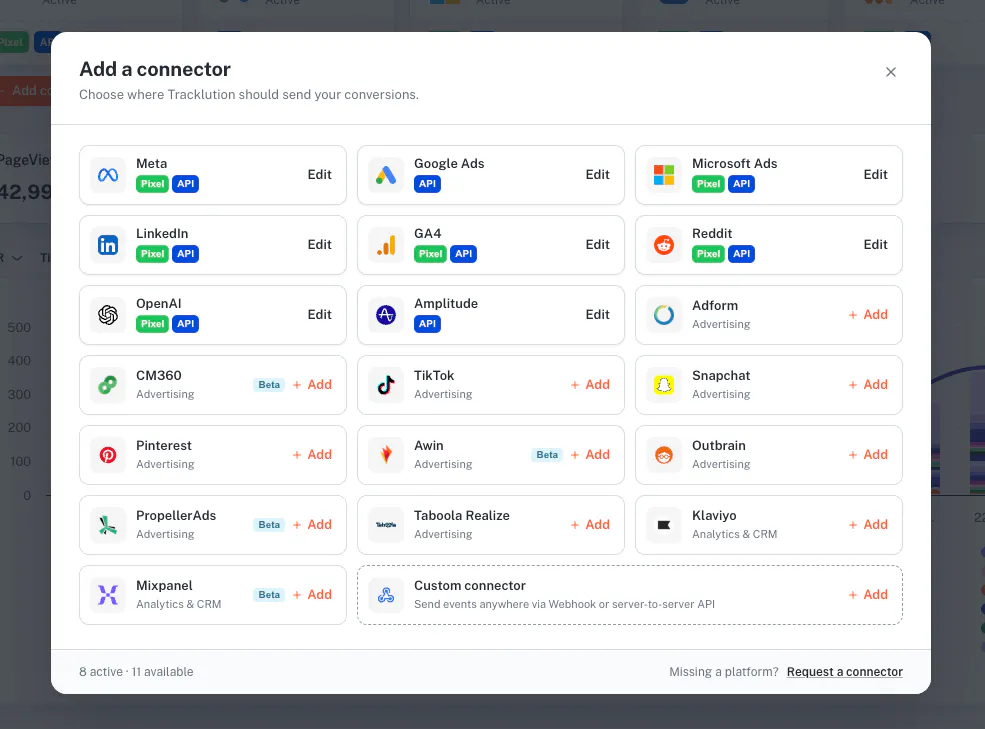Image resolution: width=985 pixels, height=729 pixels.
Task: Click the 'Taboola Realize' name text
Action: (x=462, y=515)
